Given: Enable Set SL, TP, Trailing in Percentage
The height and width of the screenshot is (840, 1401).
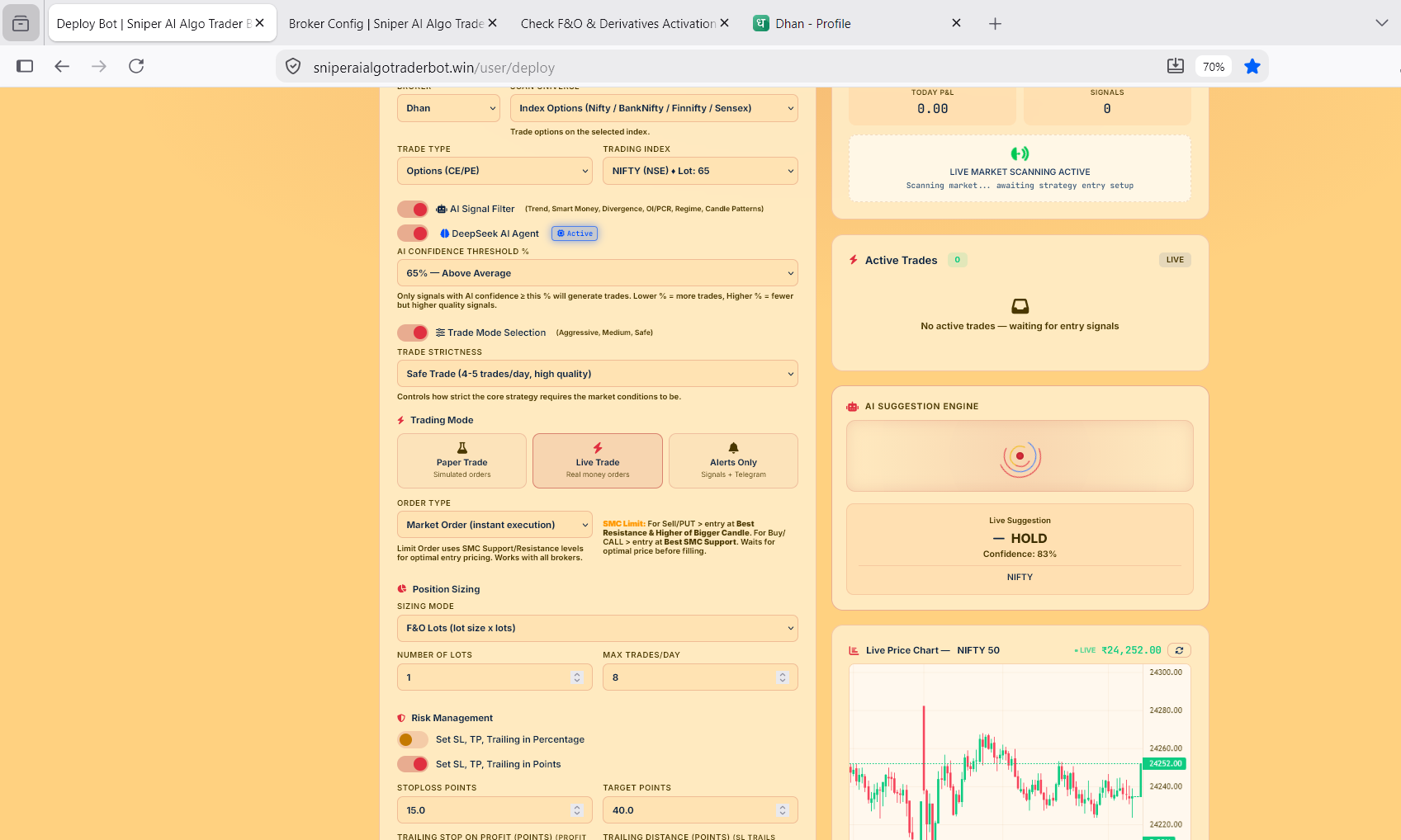Looking at the screenshot, I should pyautogui.click(x=413, y=739).
